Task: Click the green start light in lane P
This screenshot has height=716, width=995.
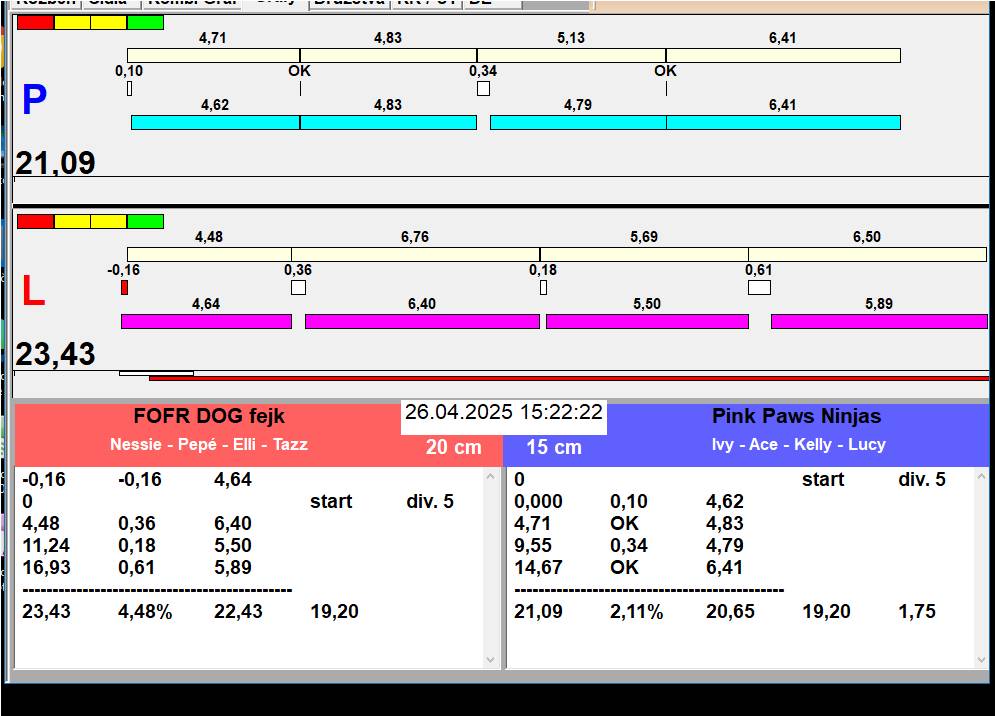Action: click(146, 22)
